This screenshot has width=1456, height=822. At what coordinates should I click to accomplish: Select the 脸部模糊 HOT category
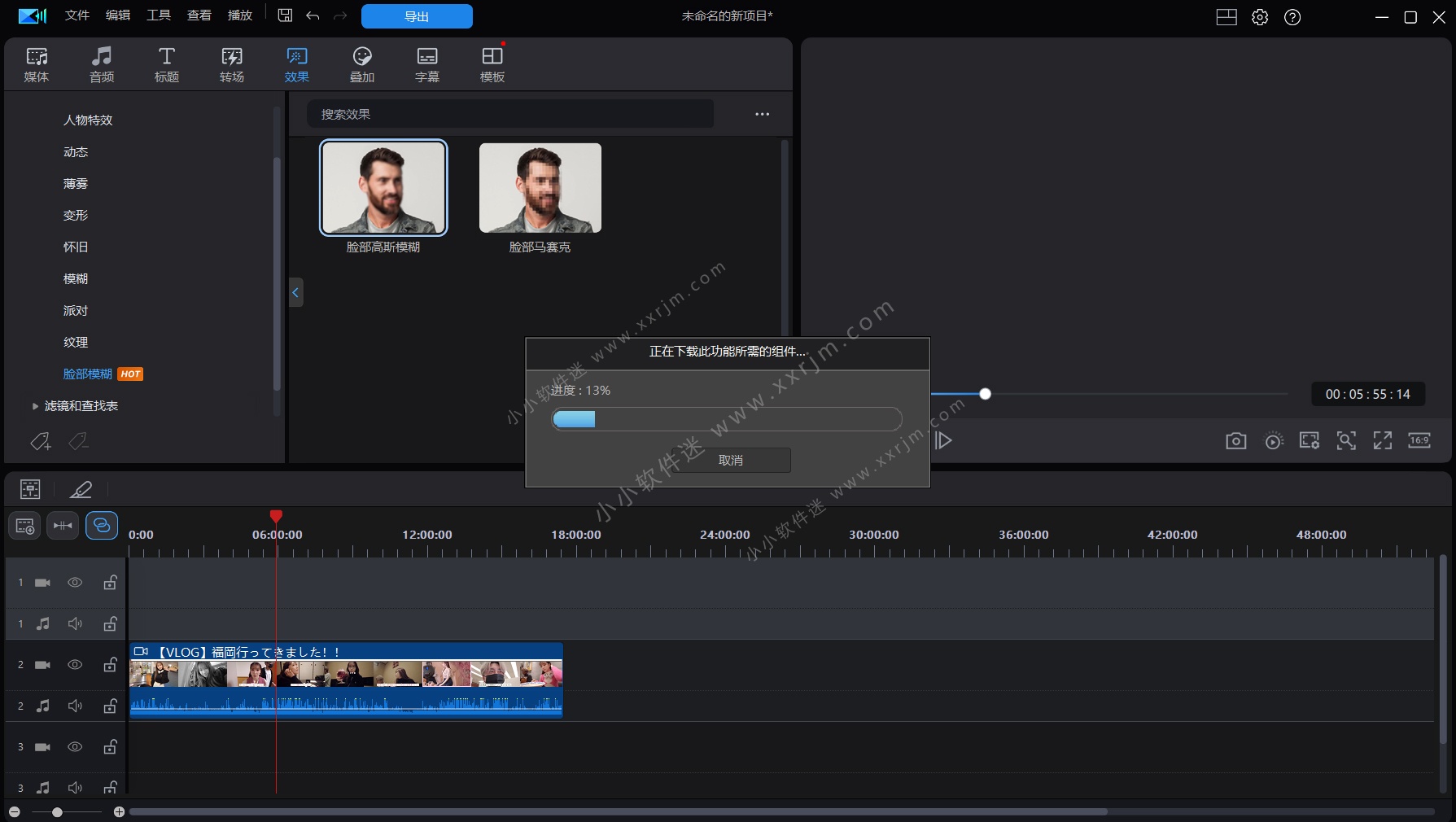pyautogui.click(x=87, y=374)
